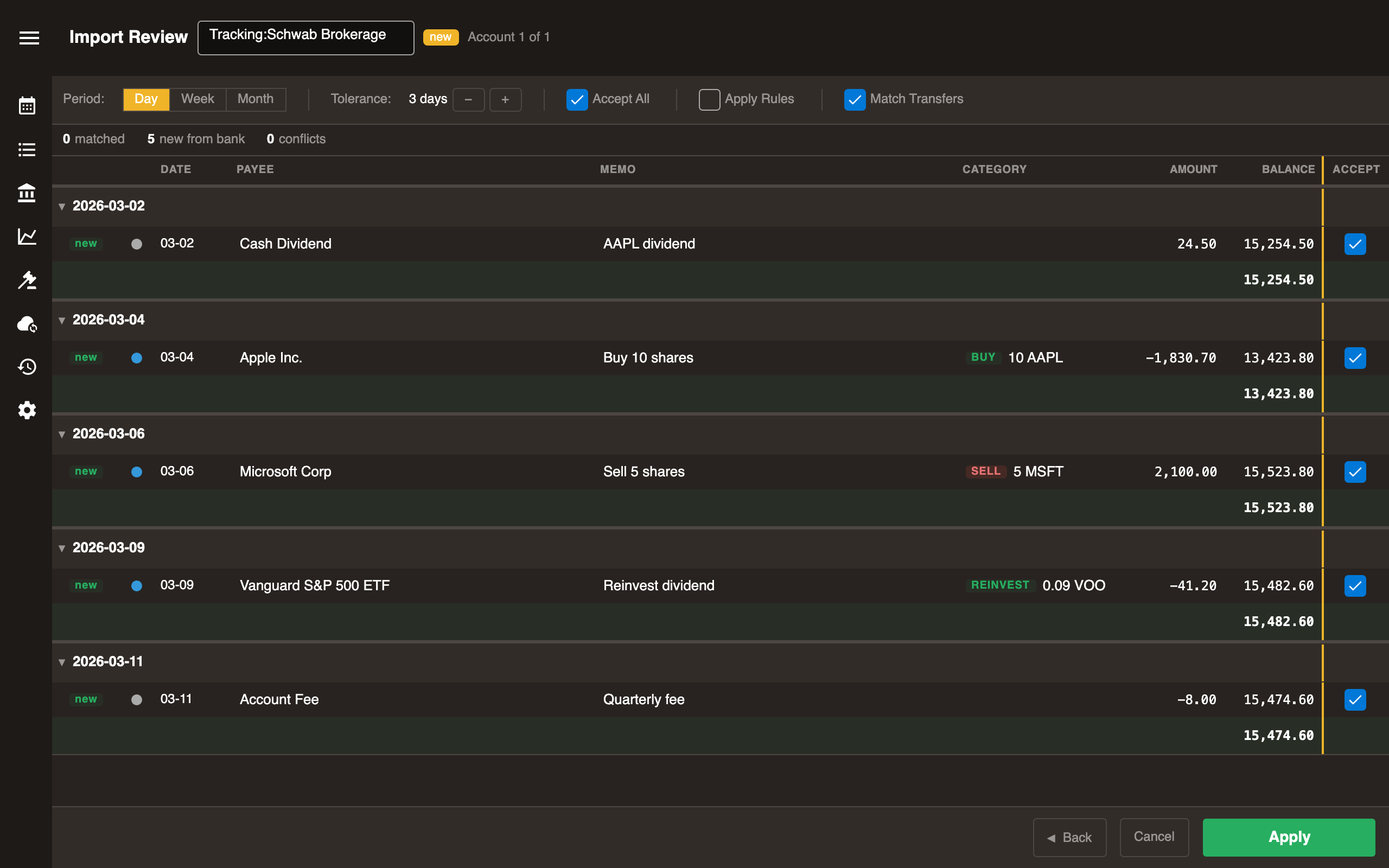Uncheck accept for Cash Dividend

pos(1355,244)
